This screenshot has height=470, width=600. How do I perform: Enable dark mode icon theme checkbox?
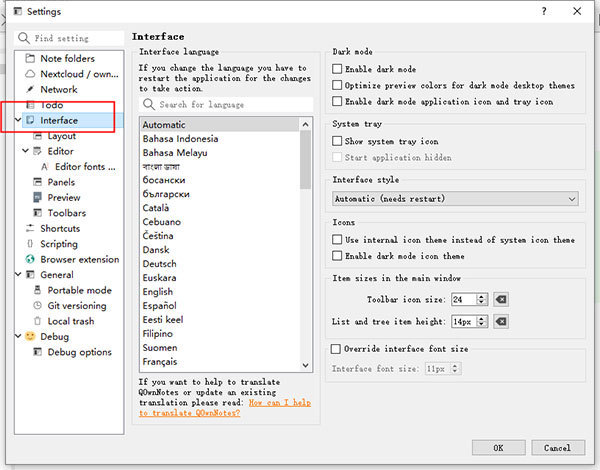[x=337, y=256]
